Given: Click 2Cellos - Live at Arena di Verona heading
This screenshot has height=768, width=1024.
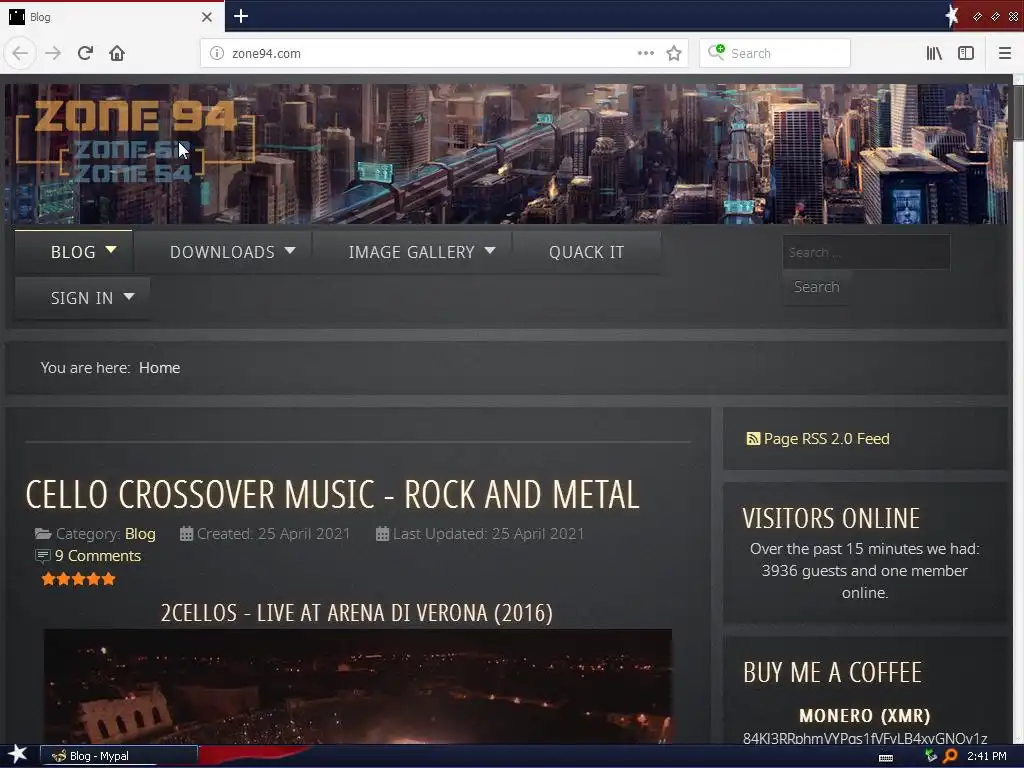Looking at the screenshot, I should (357, 613).
